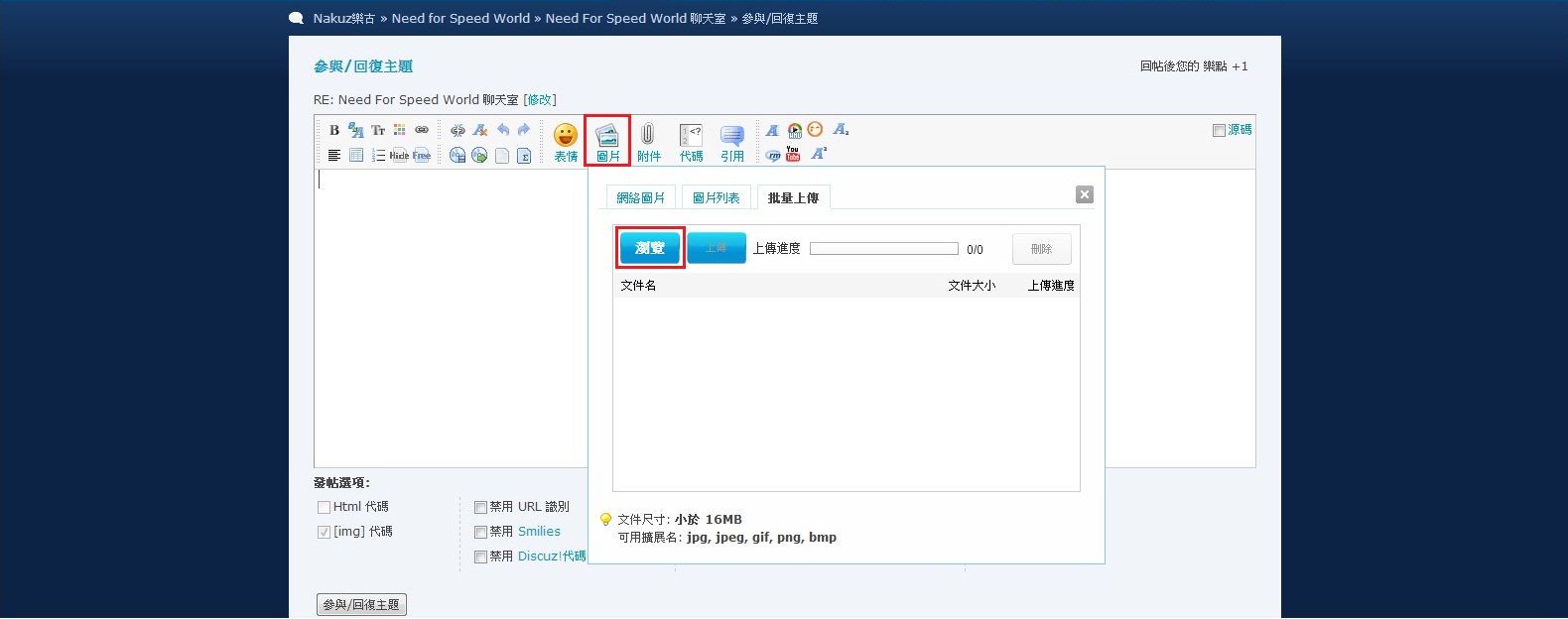Insert a quote with 引用 icon

pos(732,142)
